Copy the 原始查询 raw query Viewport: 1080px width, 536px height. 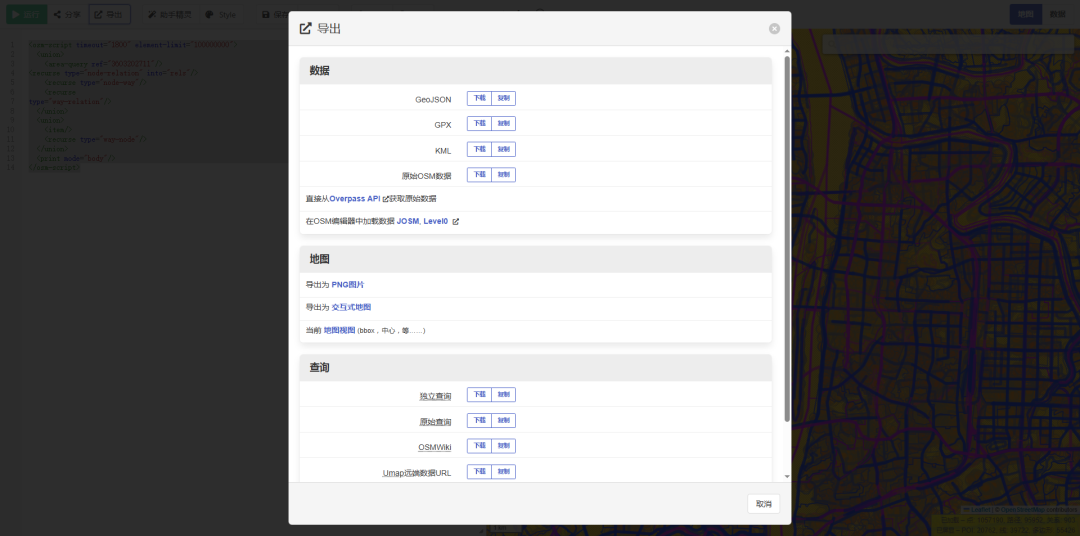coord(503,420)
